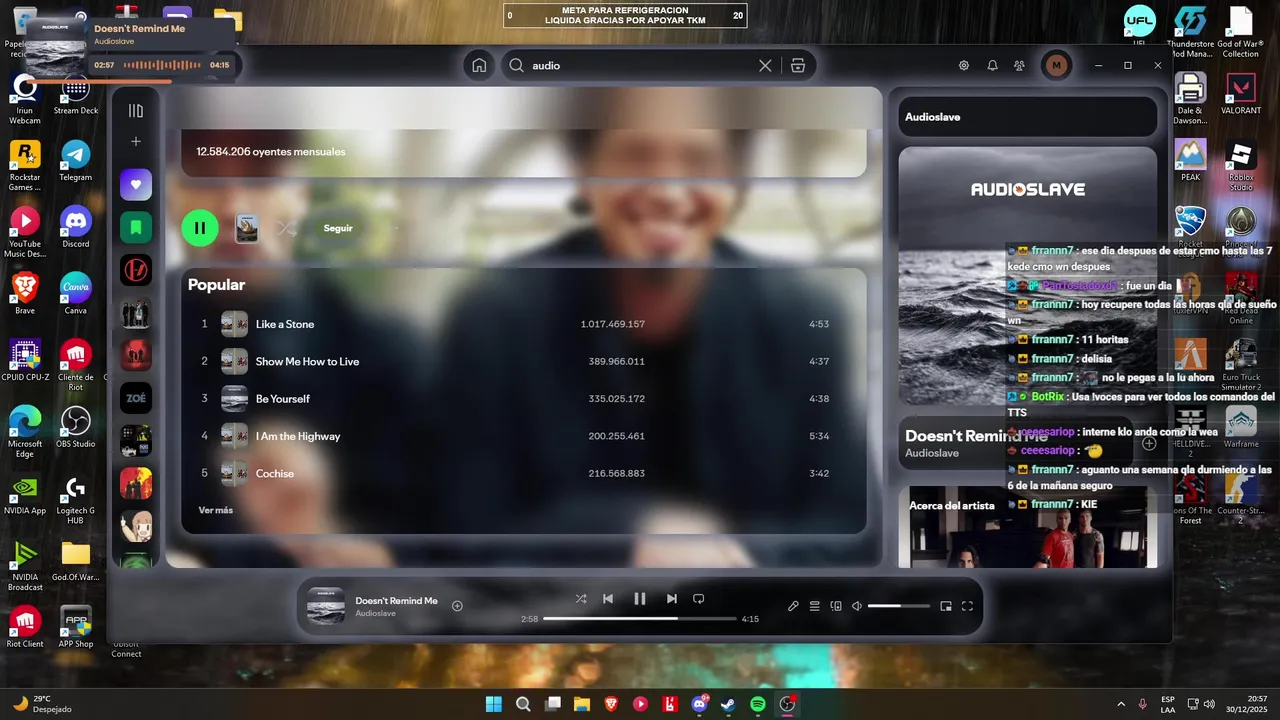This screenshot has height=720, width=1280.
Task: Click the Your Library icon in sidebar
Action: pyautogui.click(x=136, y=111)
